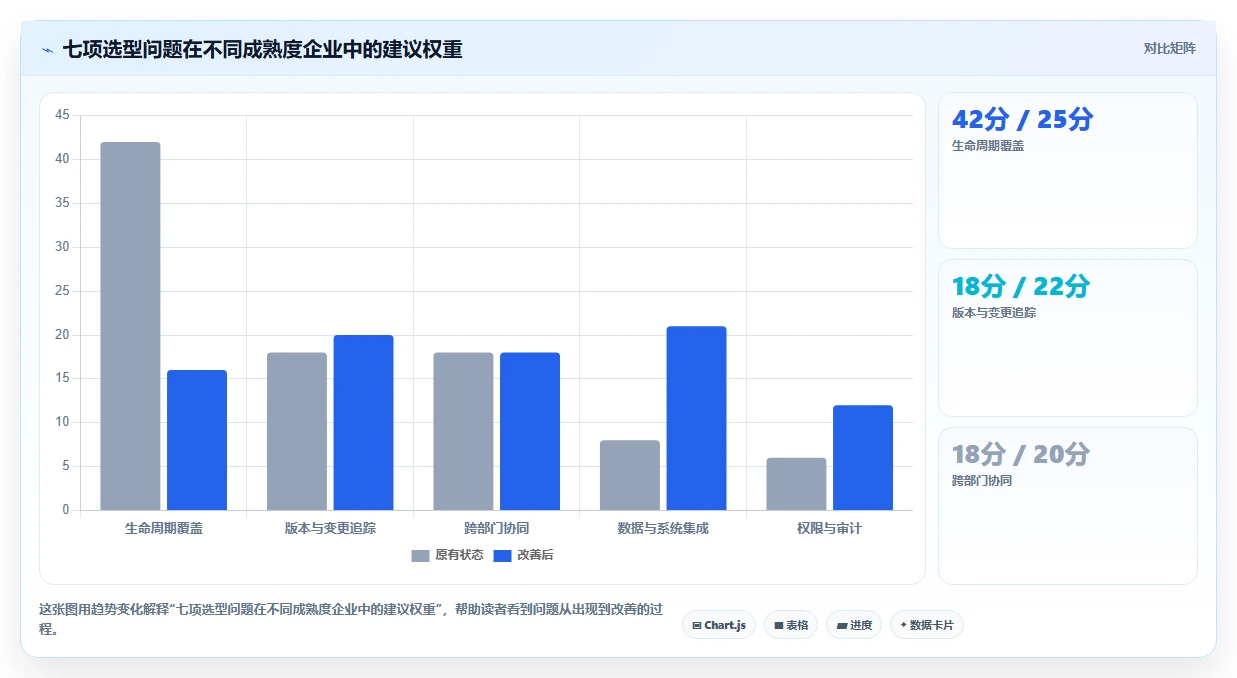The image size is (1237, 678).
Task: Select the 表格 tag chip
Action: click(x=791, y=625)
